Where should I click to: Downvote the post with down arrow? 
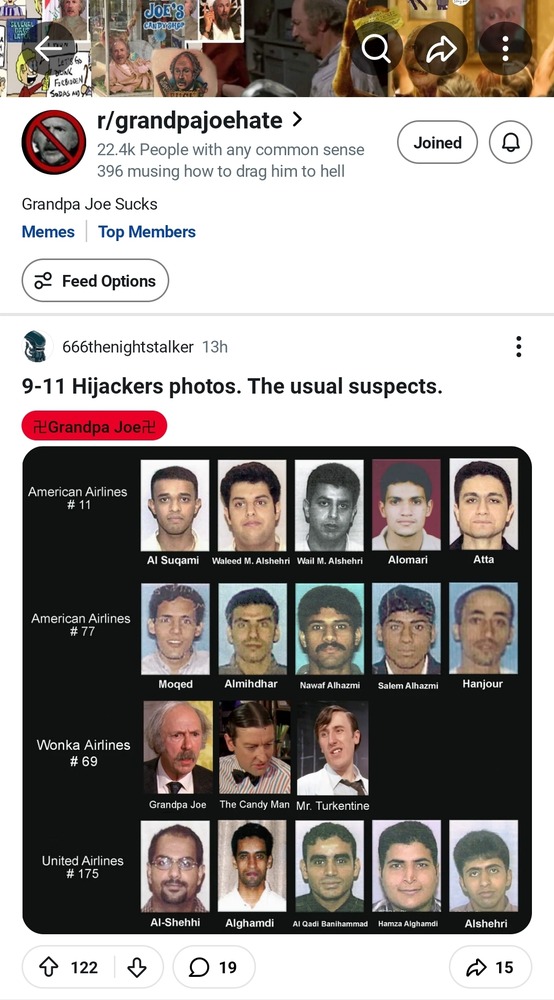click(137, 967)
